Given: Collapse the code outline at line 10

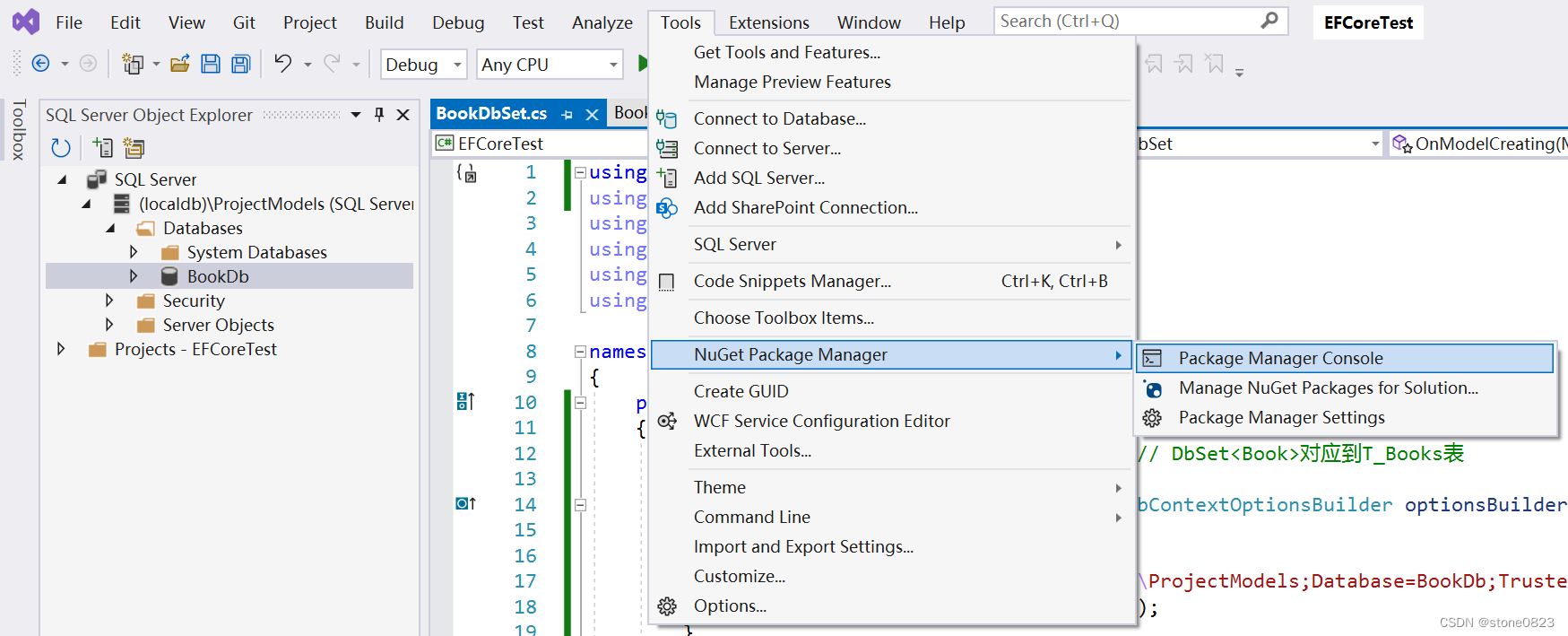Looking at the screenshot, I should click(x=580, y=403).
